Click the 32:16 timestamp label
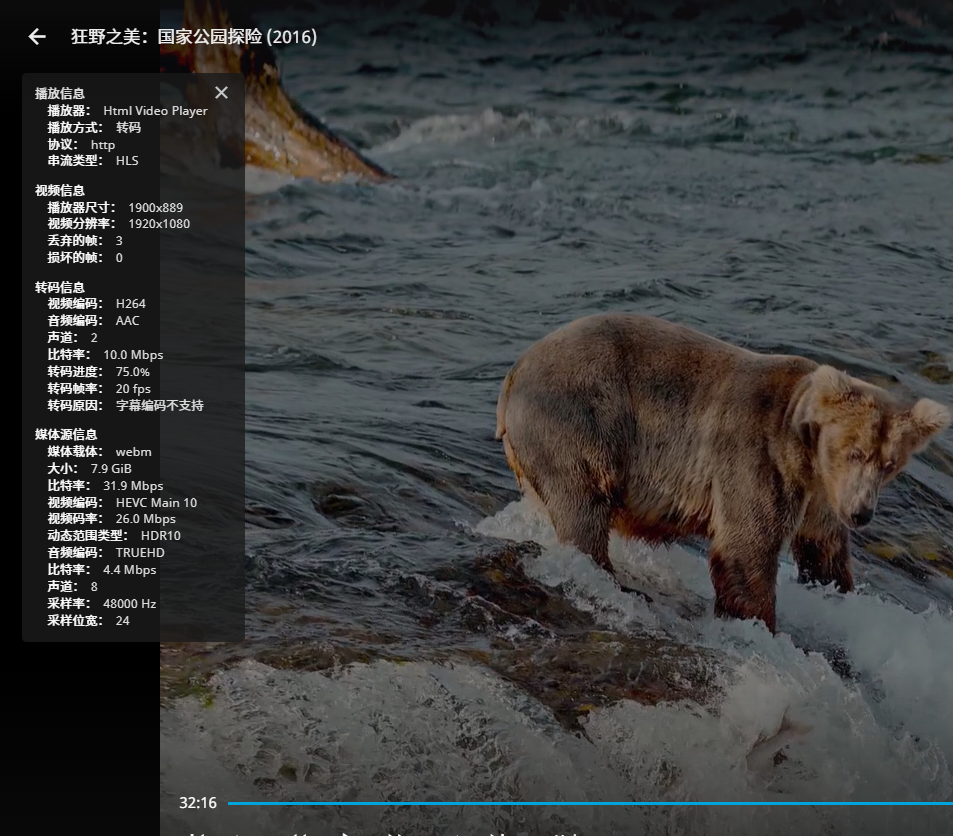The height and width of the screenshot is (836, 953). (201, 803)
